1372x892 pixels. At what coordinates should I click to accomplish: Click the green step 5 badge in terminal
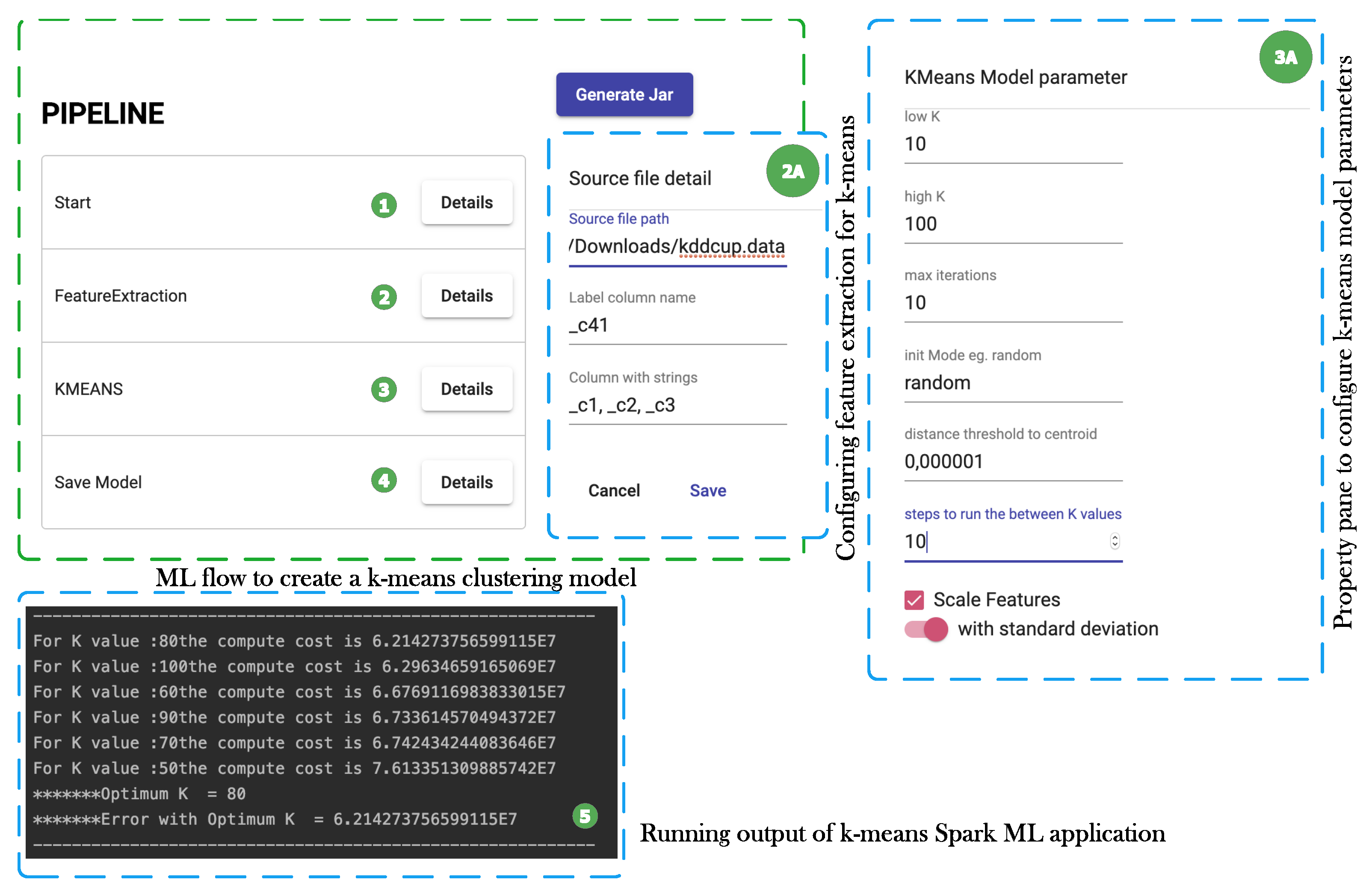click(x=585, y=815)
